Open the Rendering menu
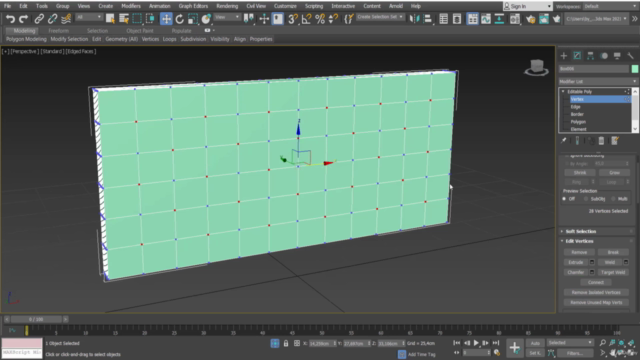The image size is (640, 360). click(x=227, y=6)
